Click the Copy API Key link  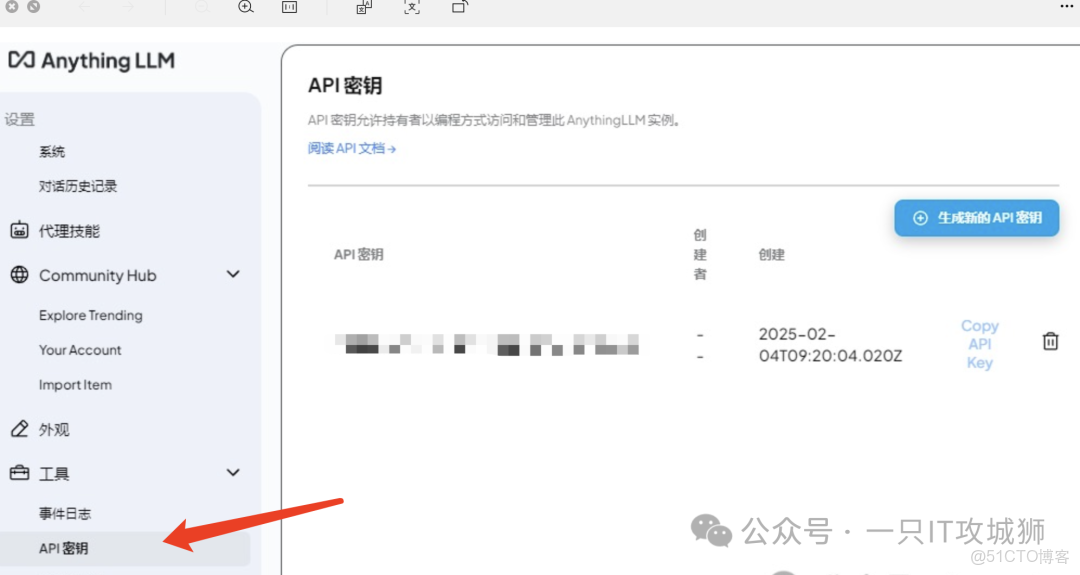tap(979, 344)
